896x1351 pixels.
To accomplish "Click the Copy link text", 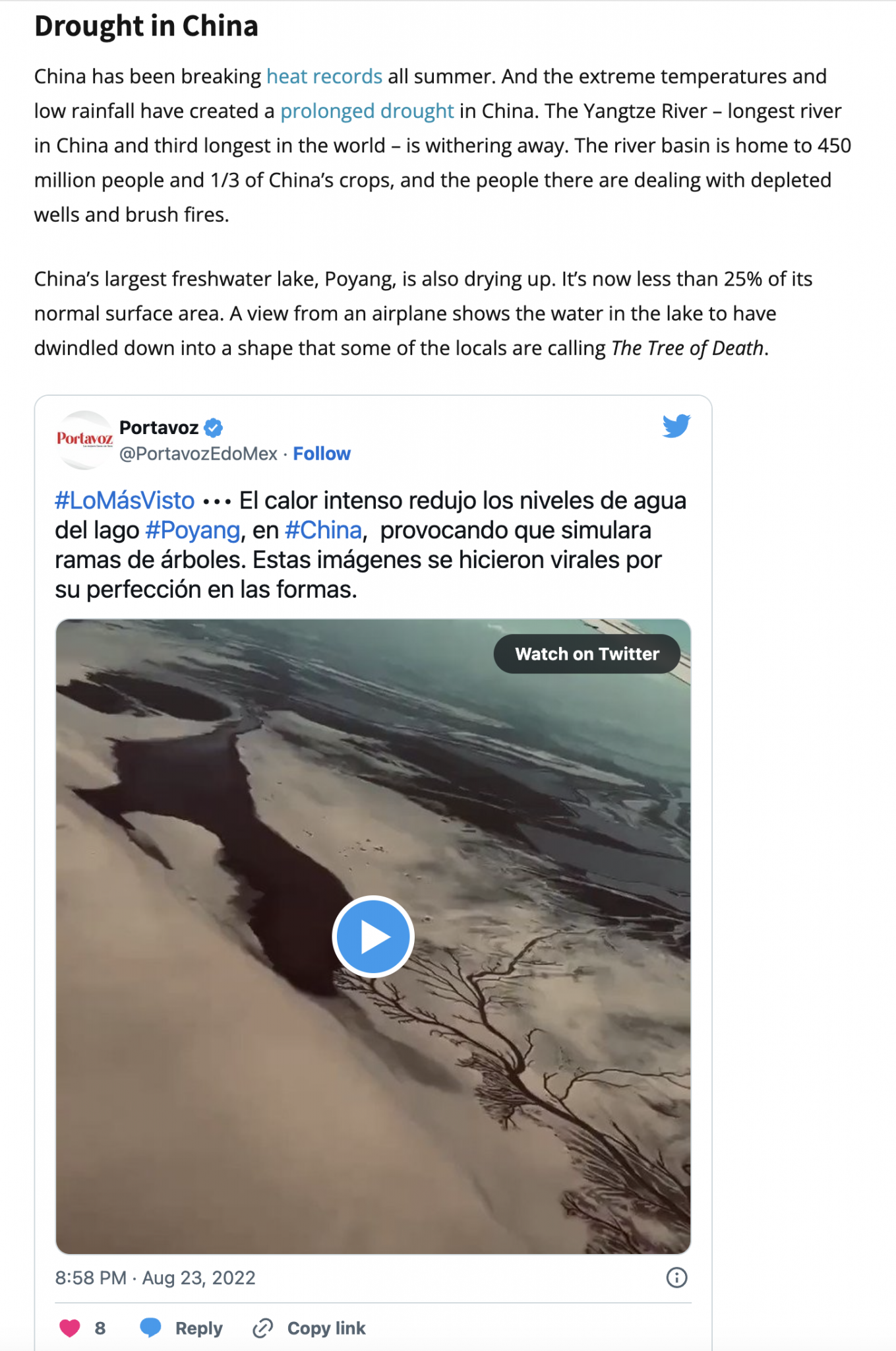I will click(x=326, y=1328).
